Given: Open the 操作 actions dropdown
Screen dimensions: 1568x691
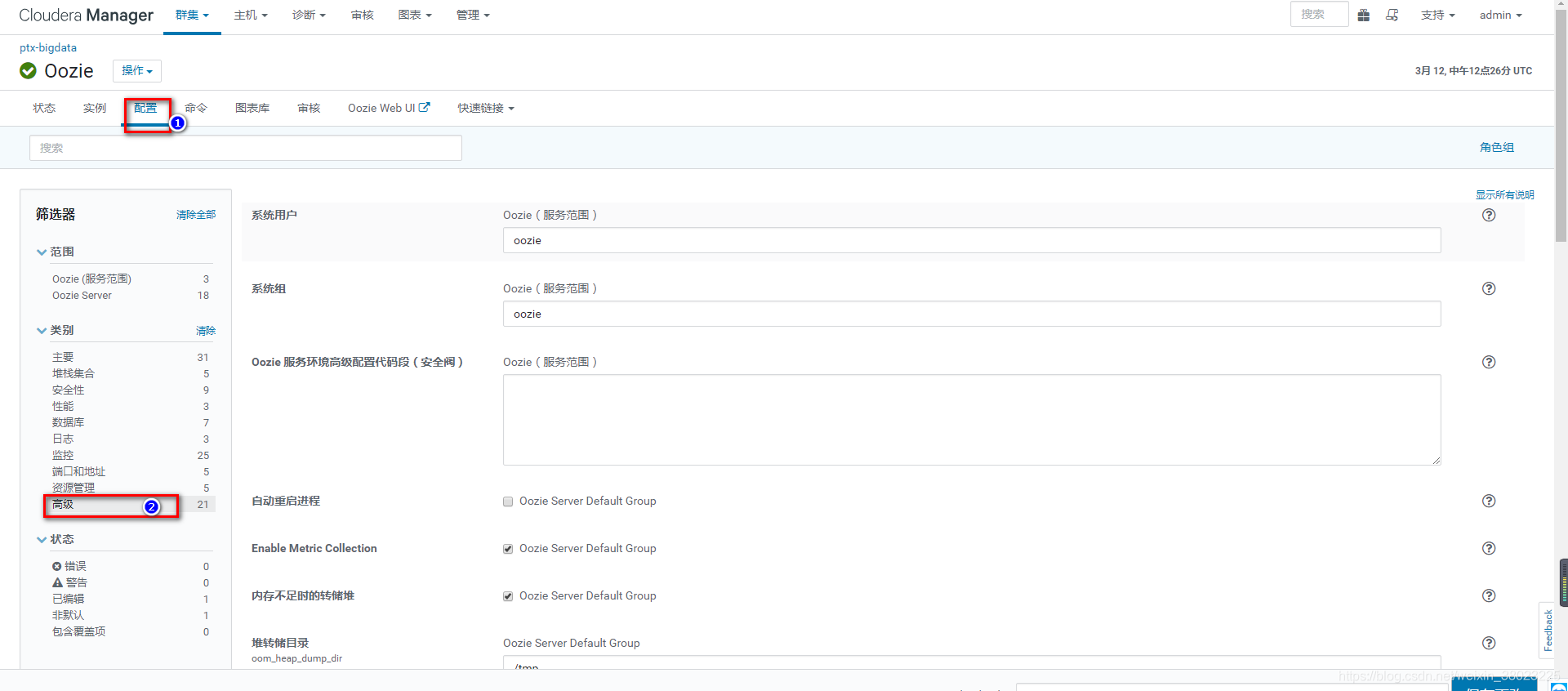Looking at the screenshot, I should (x=137, y=71).
